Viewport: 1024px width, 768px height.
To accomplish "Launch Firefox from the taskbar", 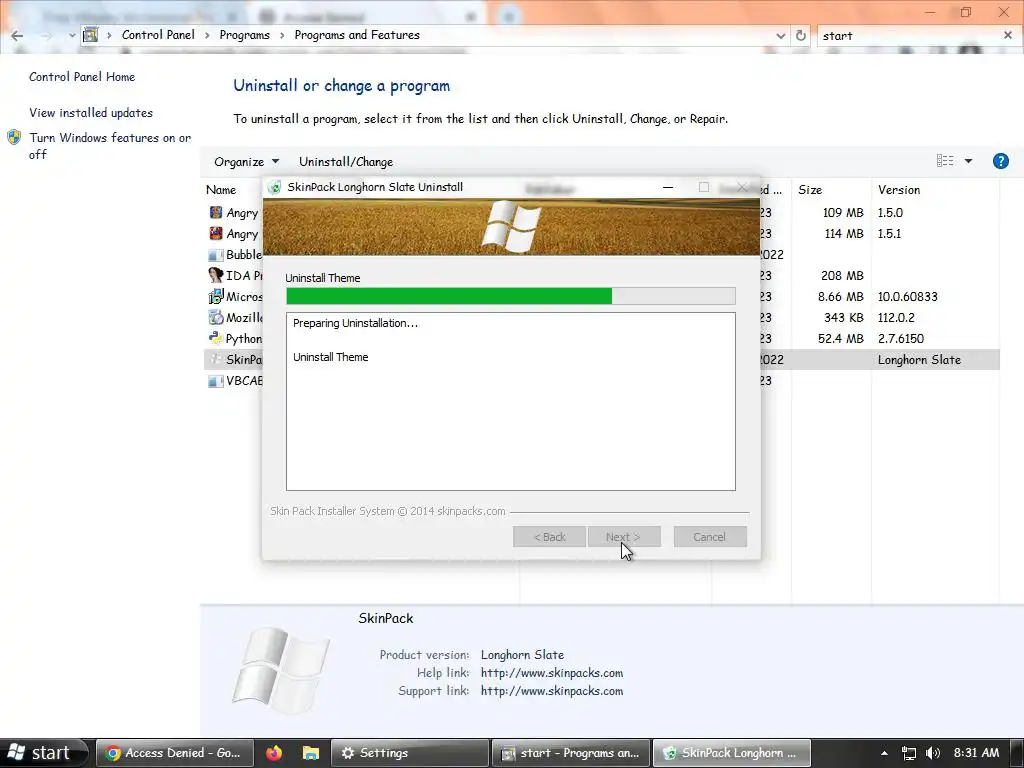I will click(x=274, y=753).
